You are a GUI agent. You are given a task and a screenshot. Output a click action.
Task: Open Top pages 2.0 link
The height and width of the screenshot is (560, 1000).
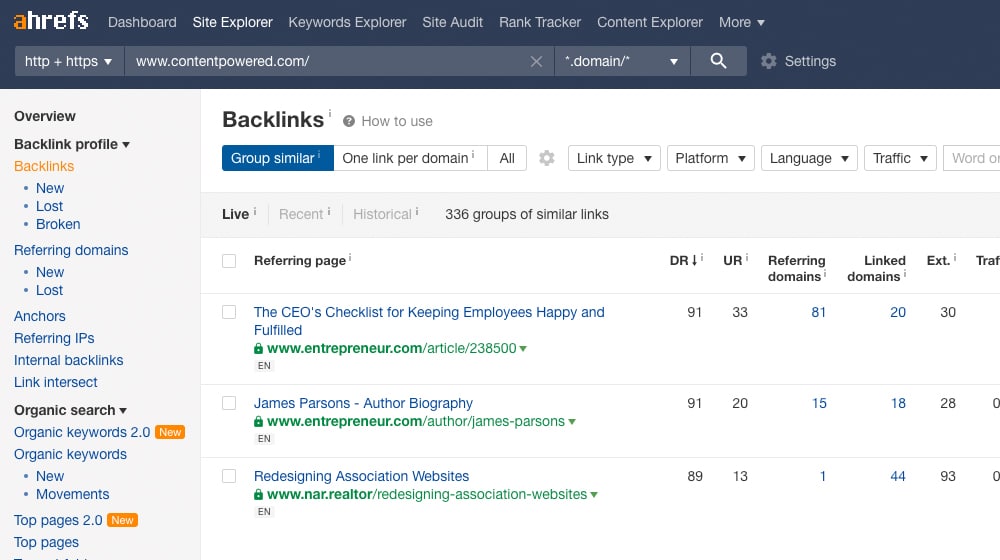pyautogui.click(x=58, y=520)
